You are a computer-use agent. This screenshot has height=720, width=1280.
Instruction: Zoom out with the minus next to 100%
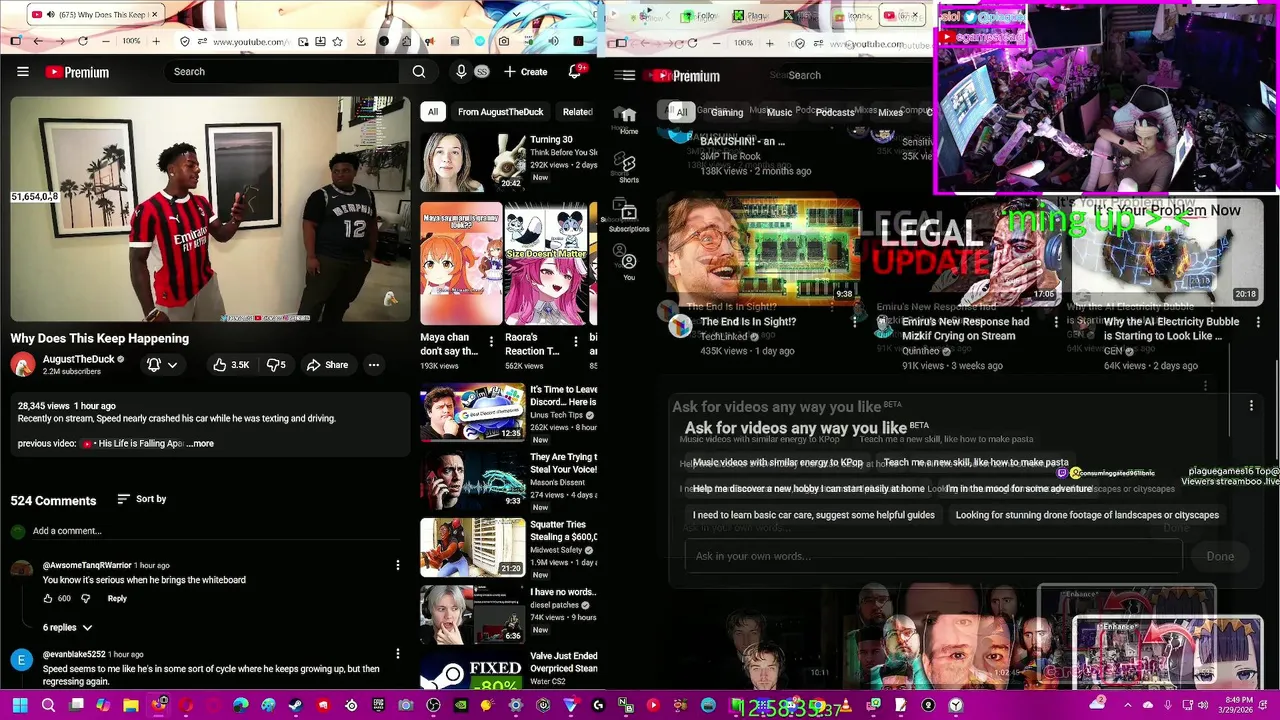[x=106, y=41]
